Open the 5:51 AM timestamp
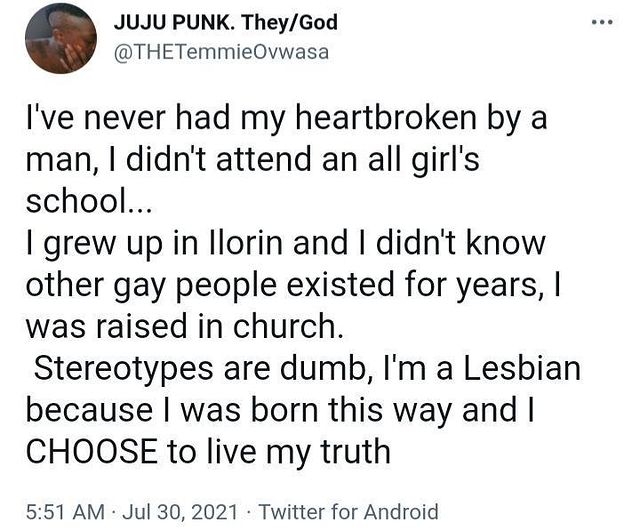 click(x=65, y=511)
